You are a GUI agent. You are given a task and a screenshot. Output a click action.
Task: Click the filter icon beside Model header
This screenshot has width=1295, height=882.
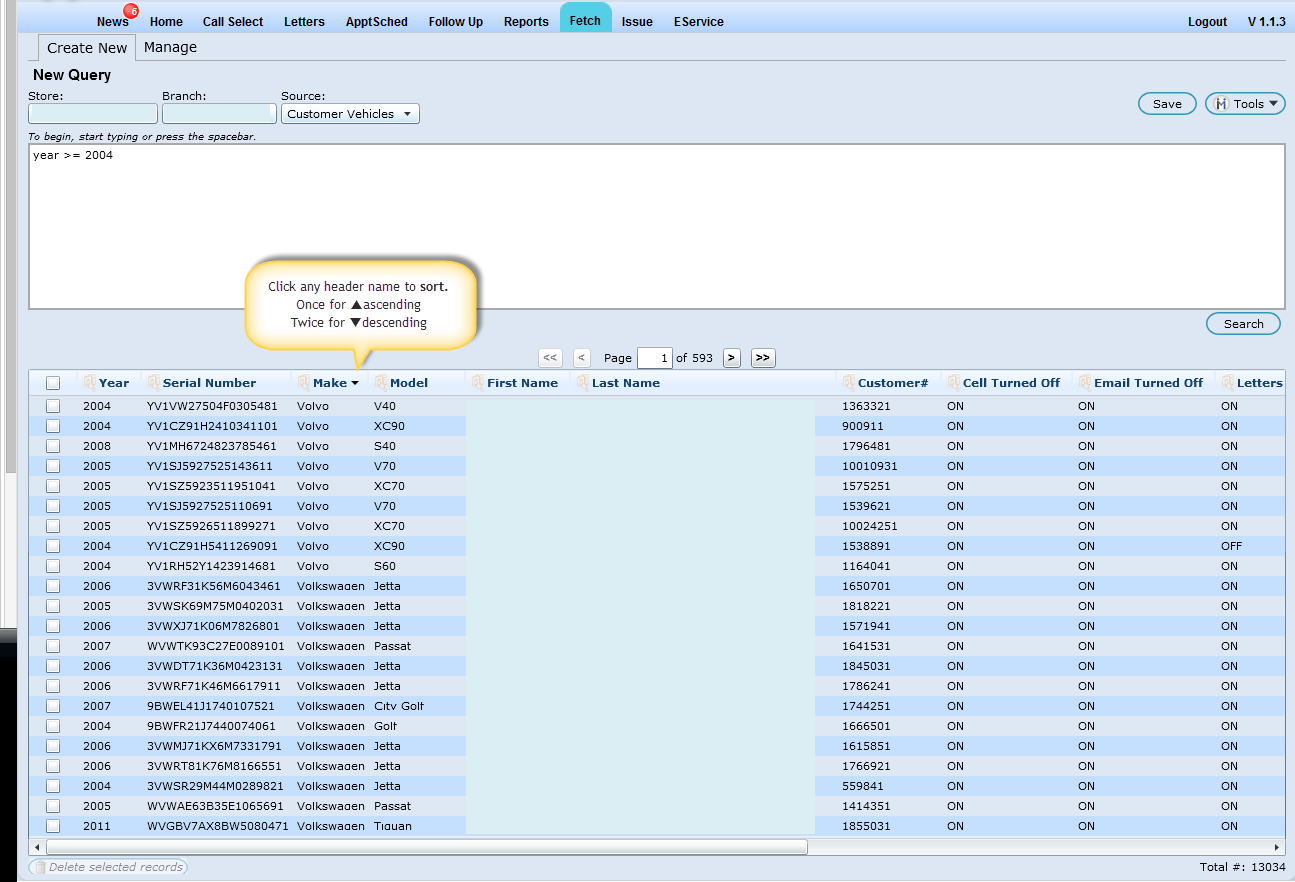click(380, 383)
